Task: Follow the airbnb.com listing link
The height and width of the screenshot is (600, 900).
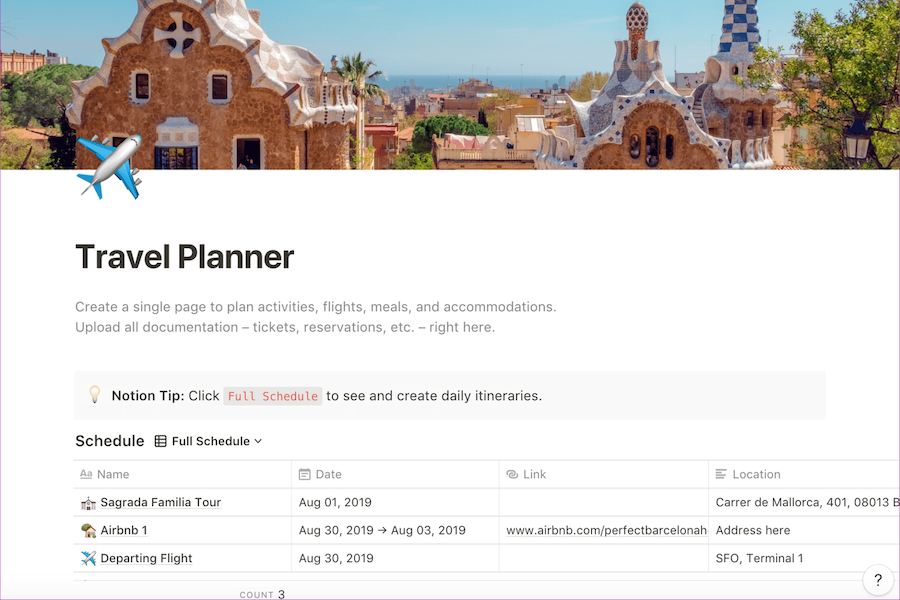Action: [x=606, y=531]
